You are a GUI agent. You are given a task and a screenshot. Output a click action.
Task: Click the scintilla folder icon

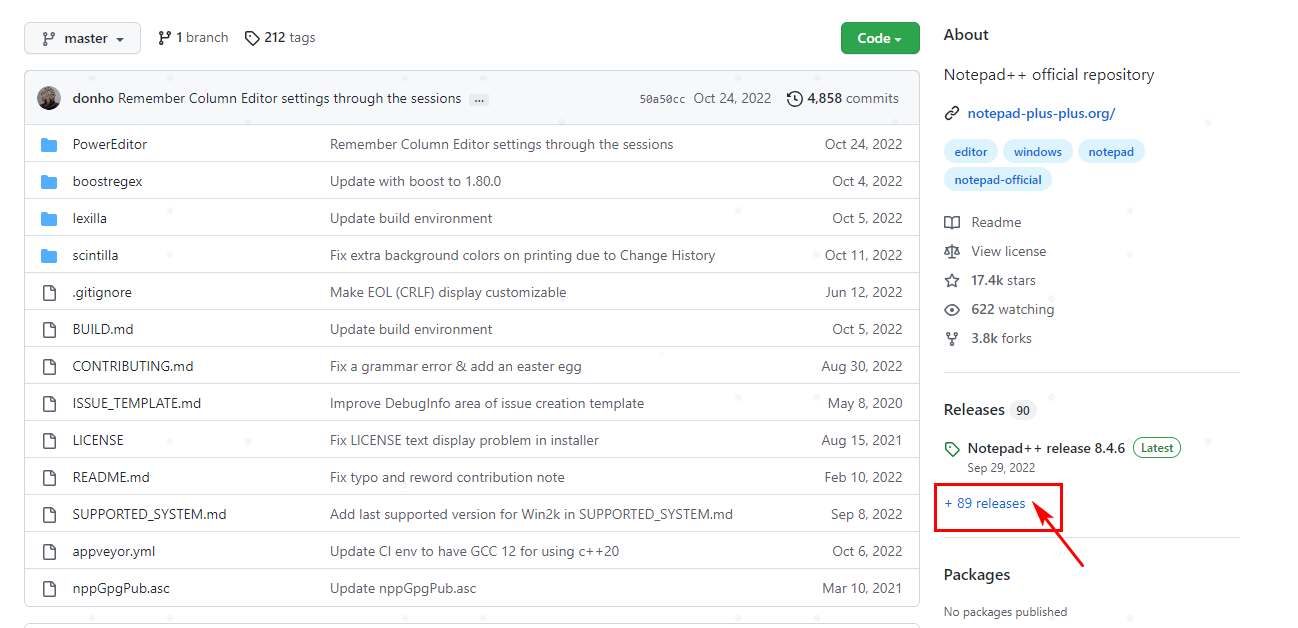pos(49,256)
